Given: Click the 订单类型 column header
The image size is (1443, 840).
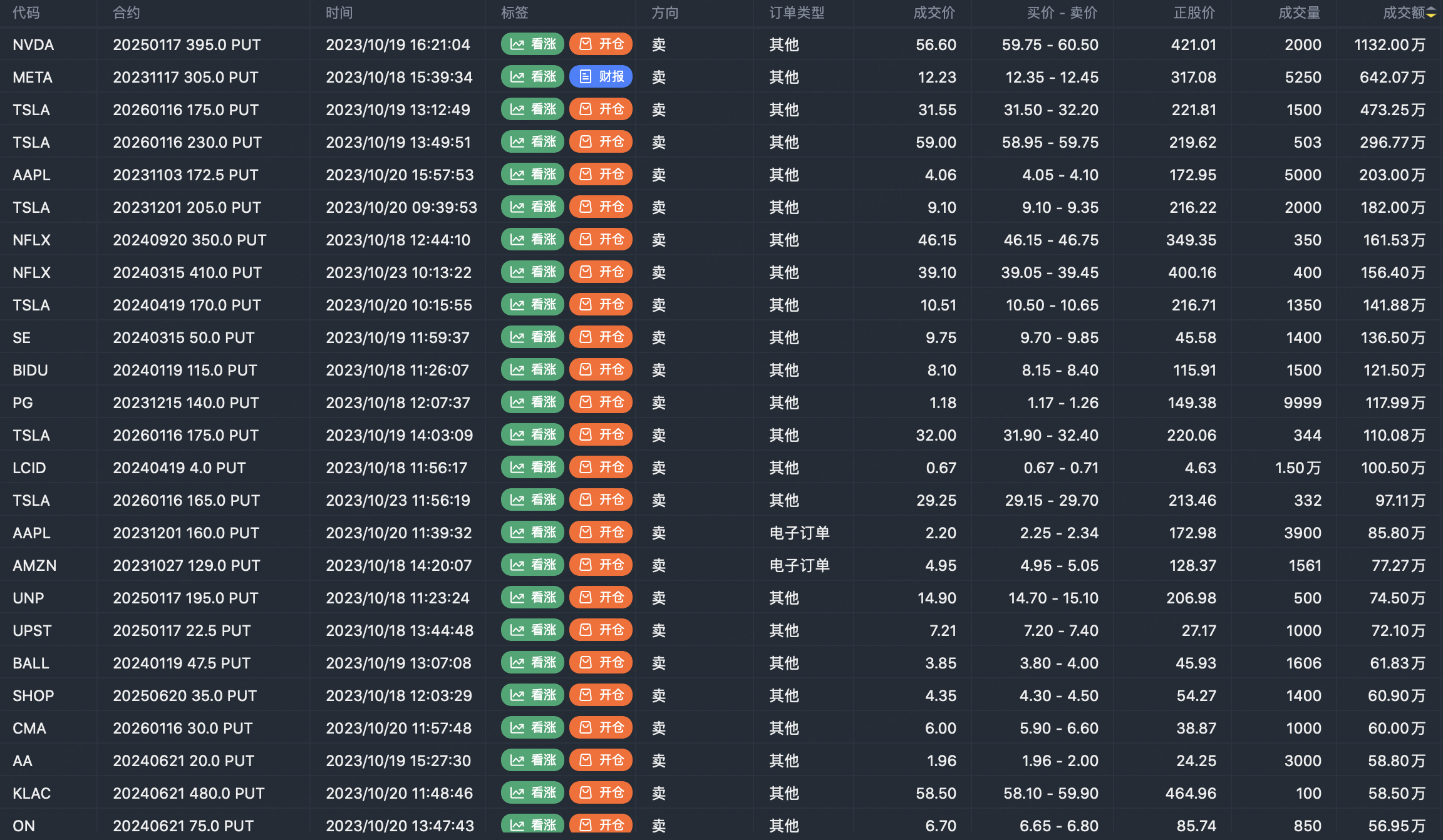Looking at the screenshot, I should [x=797, y=13].
